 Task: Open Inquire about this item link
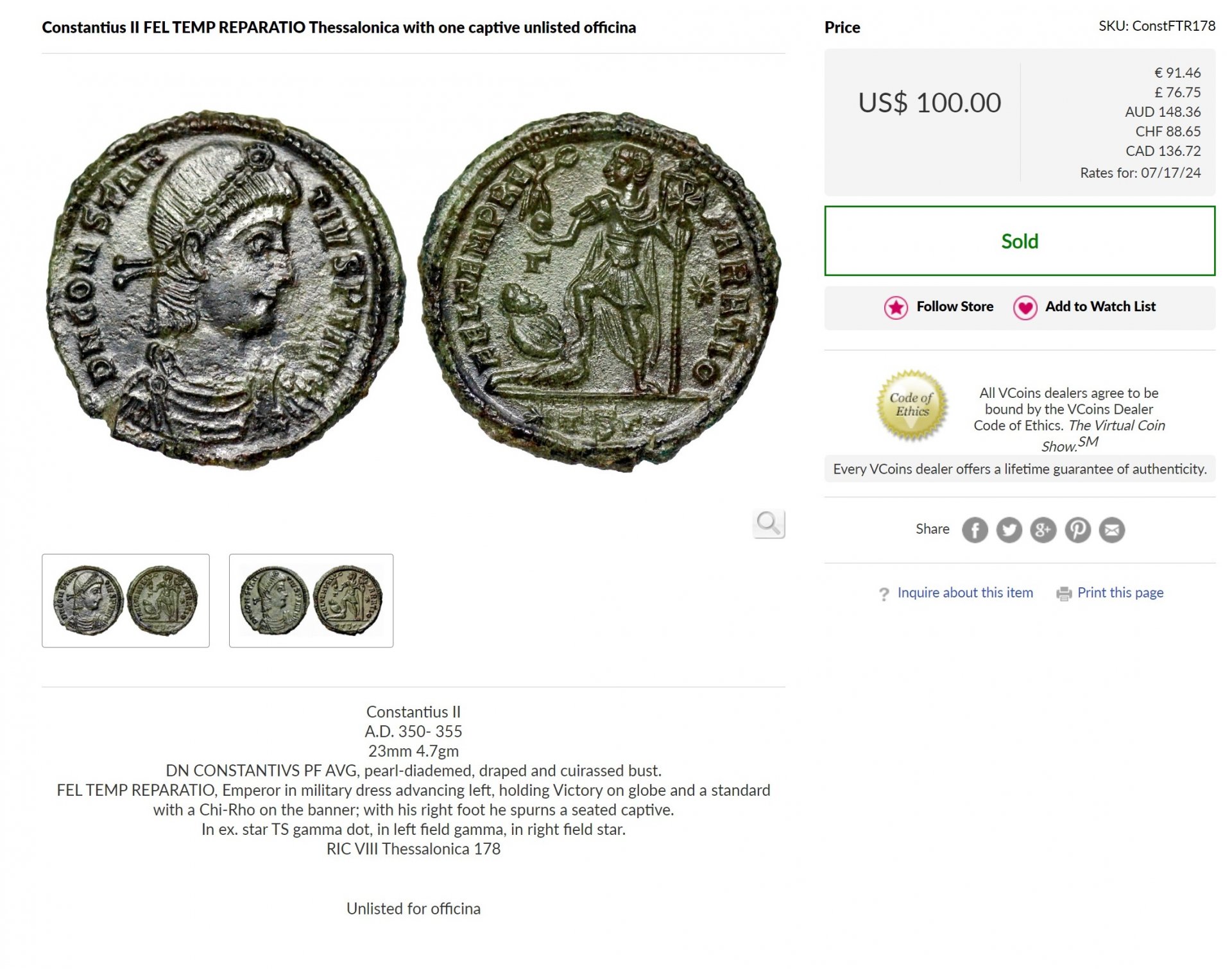[965, 592]
